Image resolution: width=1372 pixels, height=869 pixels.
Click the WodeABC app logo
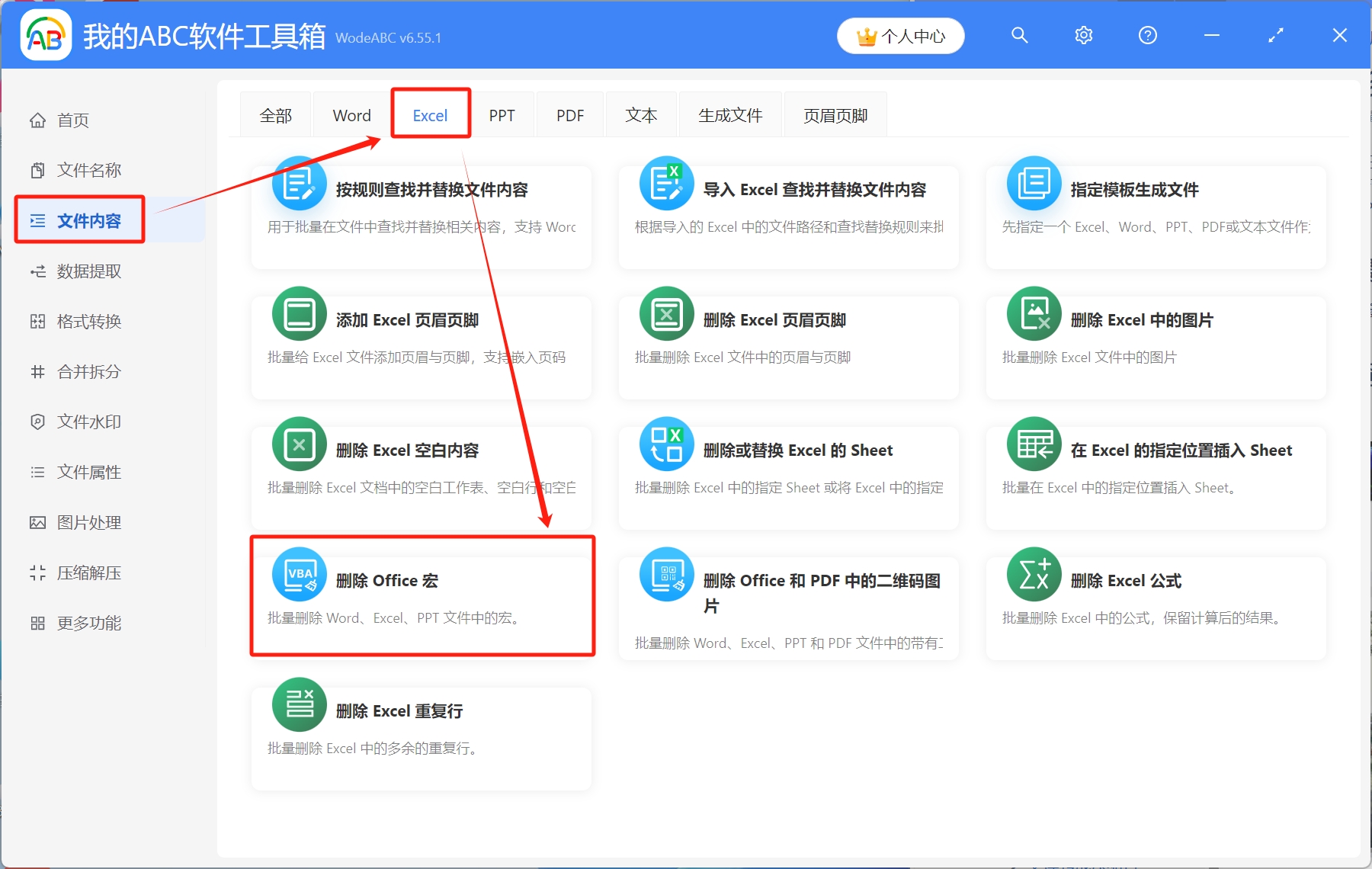46,35
